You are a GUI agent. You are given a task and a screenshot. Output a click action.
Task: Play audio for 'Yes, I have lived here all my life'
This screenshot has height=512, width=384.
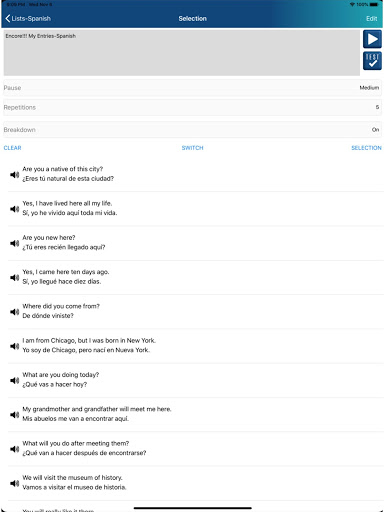[x=14, y=209]
